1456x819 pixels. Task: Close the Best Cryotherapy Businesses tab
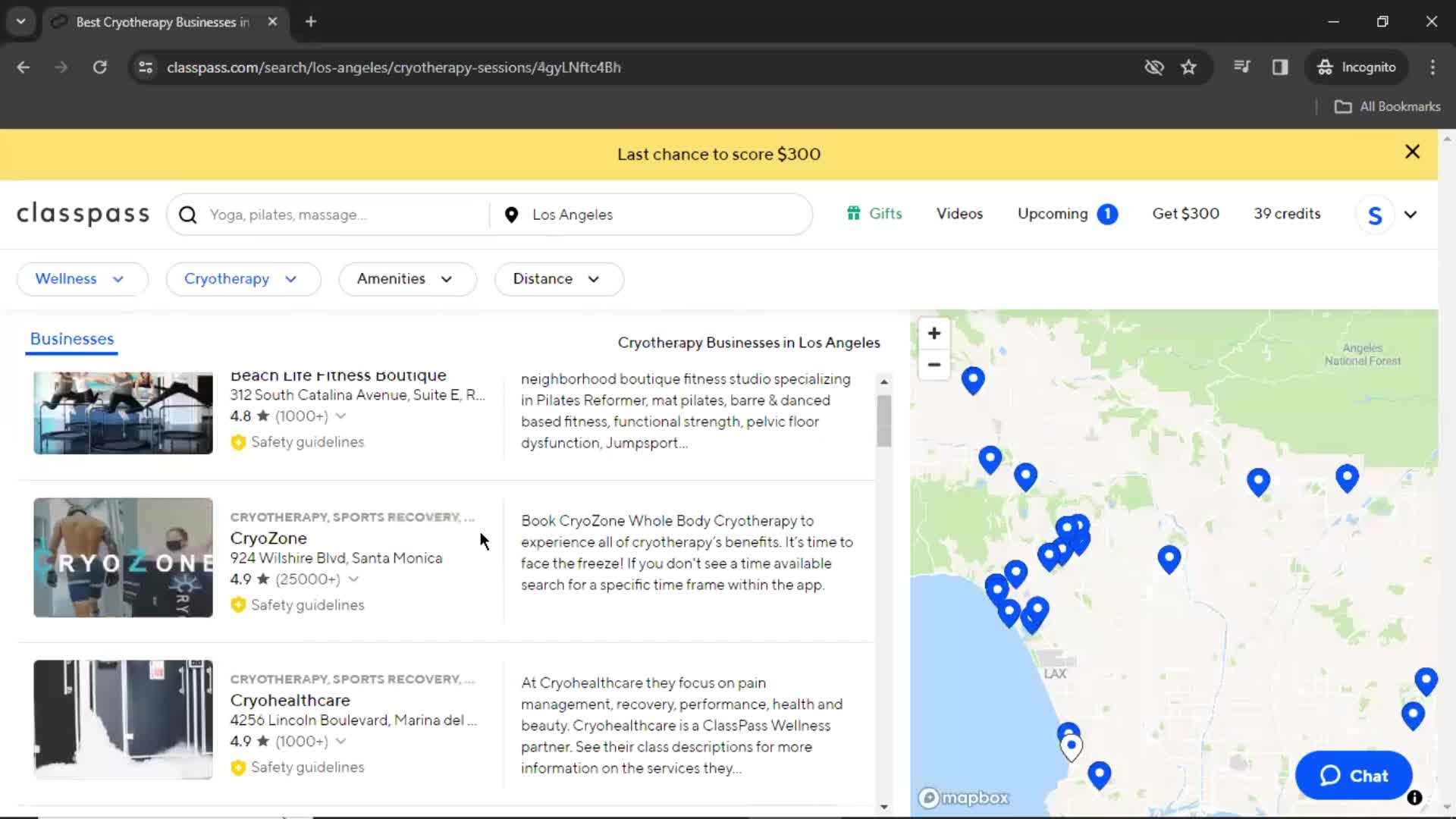tap(272, 22)
